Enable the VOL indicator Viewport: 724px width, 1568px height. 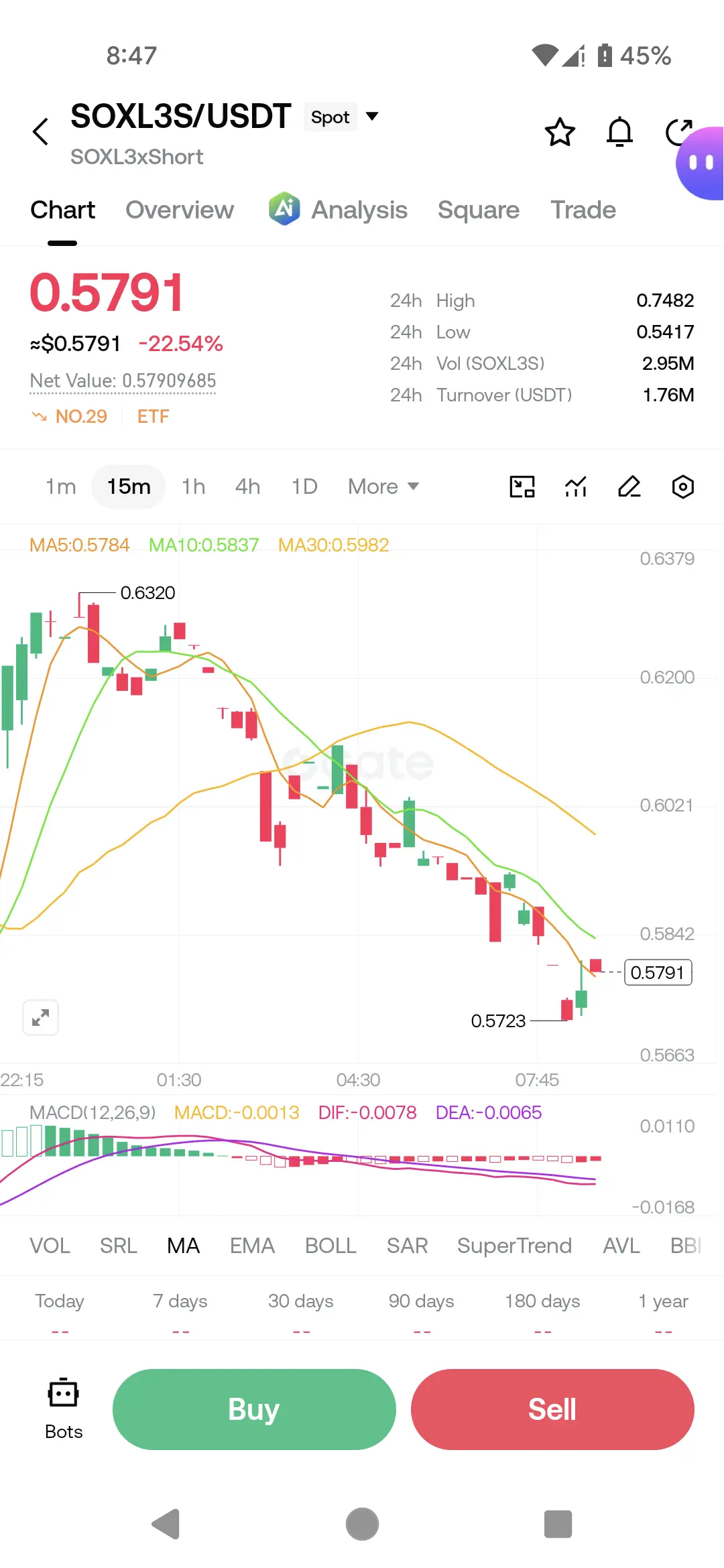50,1246
